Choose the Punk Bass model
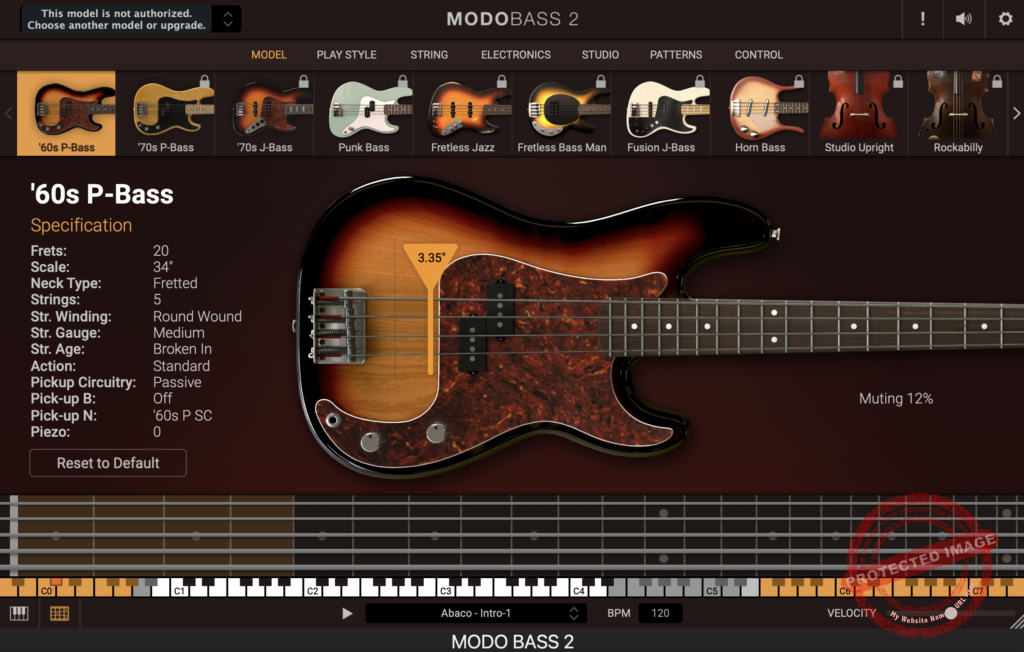The image size is (1024, 652). pos(364,113)
